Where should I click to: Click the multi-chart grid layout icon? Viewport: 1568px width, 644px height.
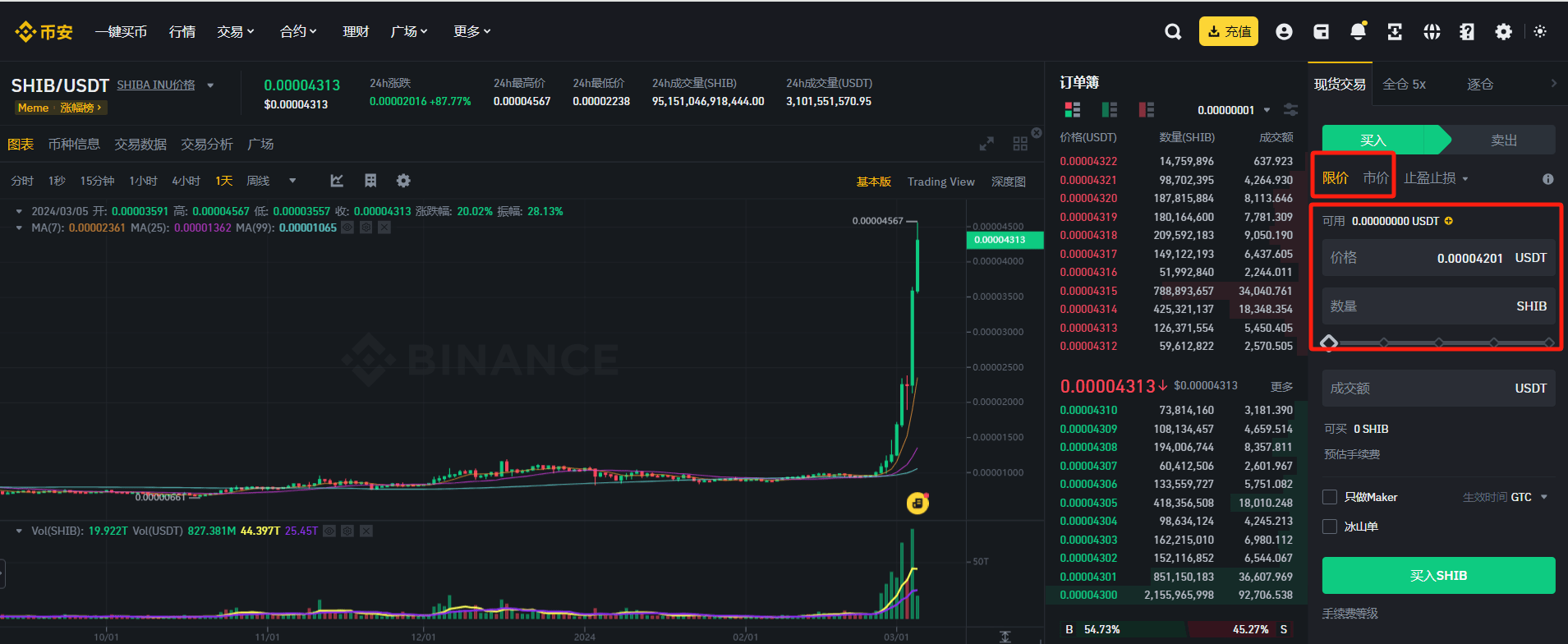point(1020,144)
